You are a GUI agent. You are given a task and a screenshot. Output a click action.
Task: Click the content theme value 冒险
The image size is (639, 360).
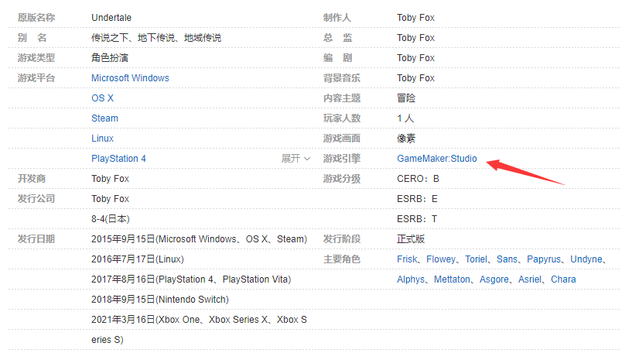406,98
